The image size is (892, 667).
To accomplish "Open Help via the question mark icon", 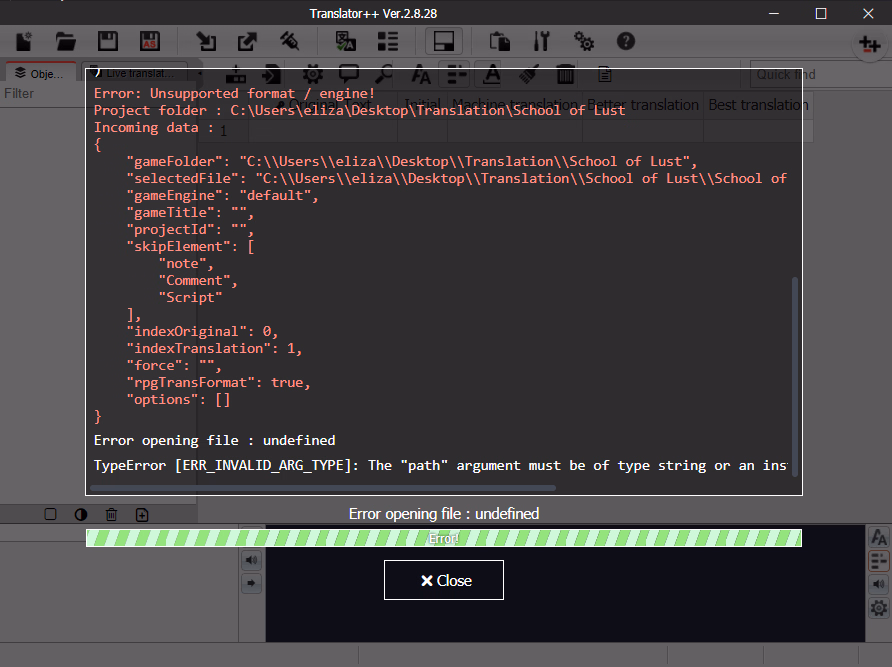I will tap(626, 41).
